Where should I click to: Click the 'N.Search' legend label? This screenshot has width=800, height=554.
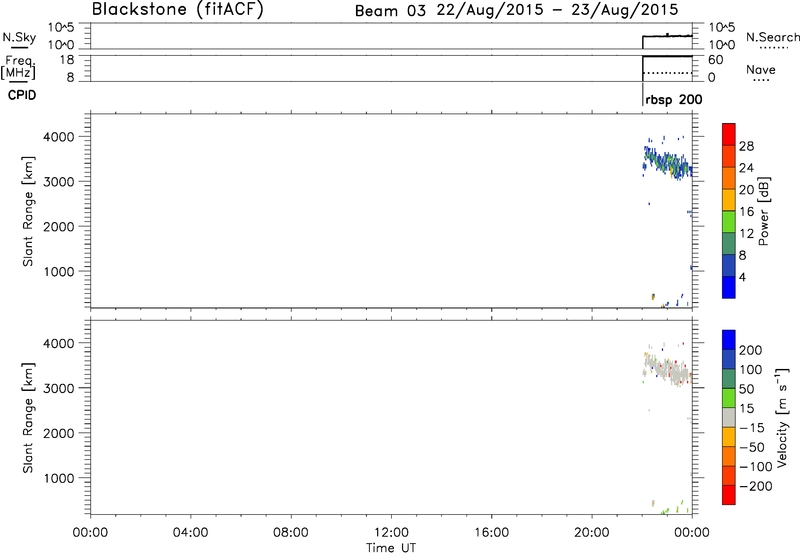click(x=772, y=37)
